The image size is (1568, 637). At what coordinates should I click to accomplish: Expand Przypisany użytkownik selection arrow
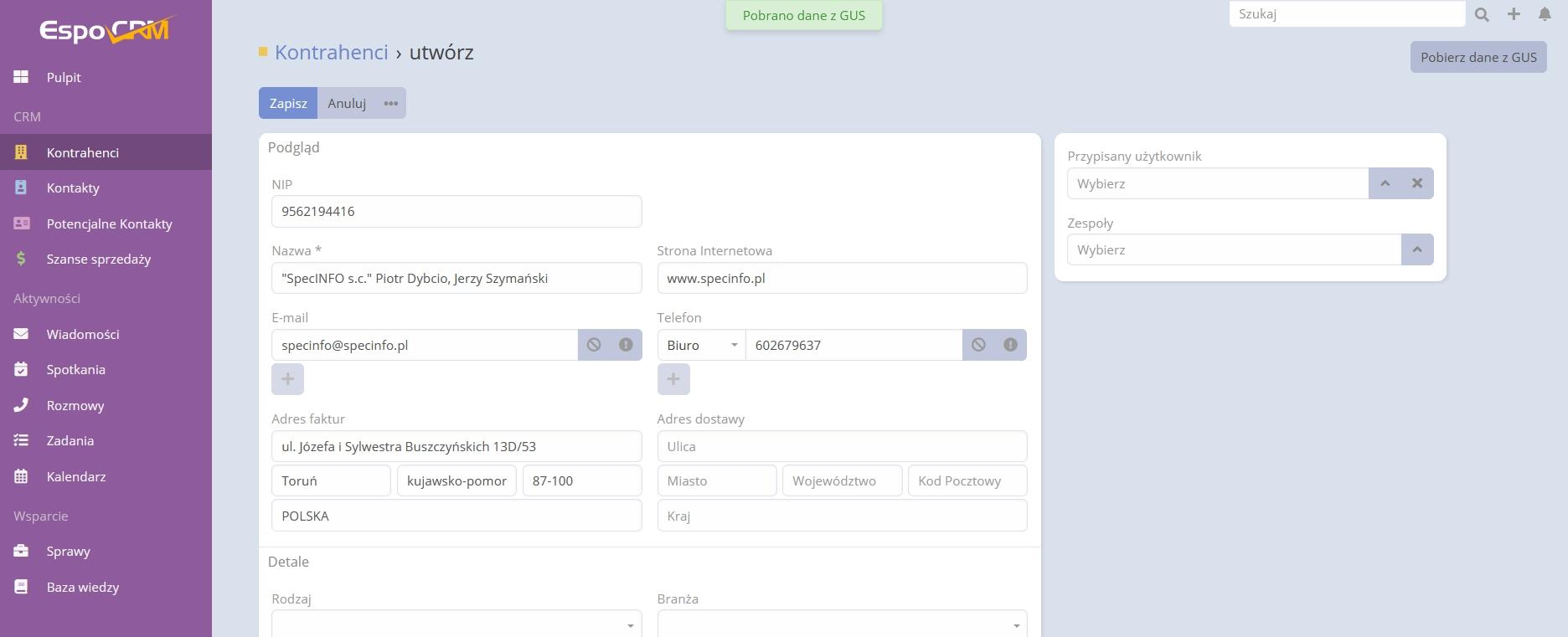[x=1385, y=183]
